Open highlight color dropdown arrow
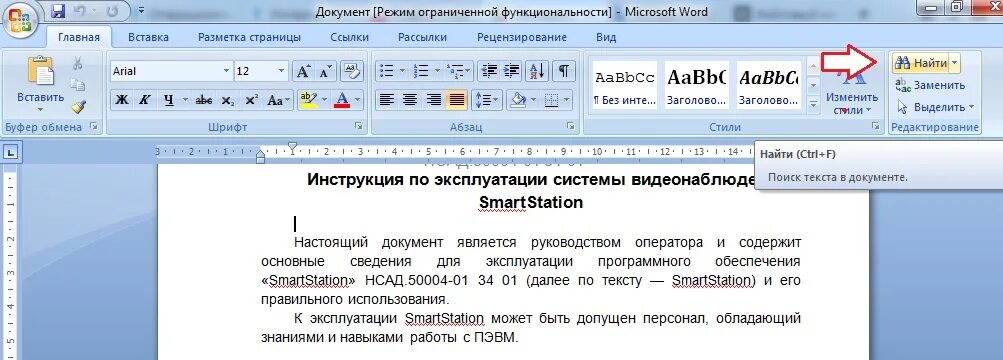1003x360 pixels. coord(325,100)
